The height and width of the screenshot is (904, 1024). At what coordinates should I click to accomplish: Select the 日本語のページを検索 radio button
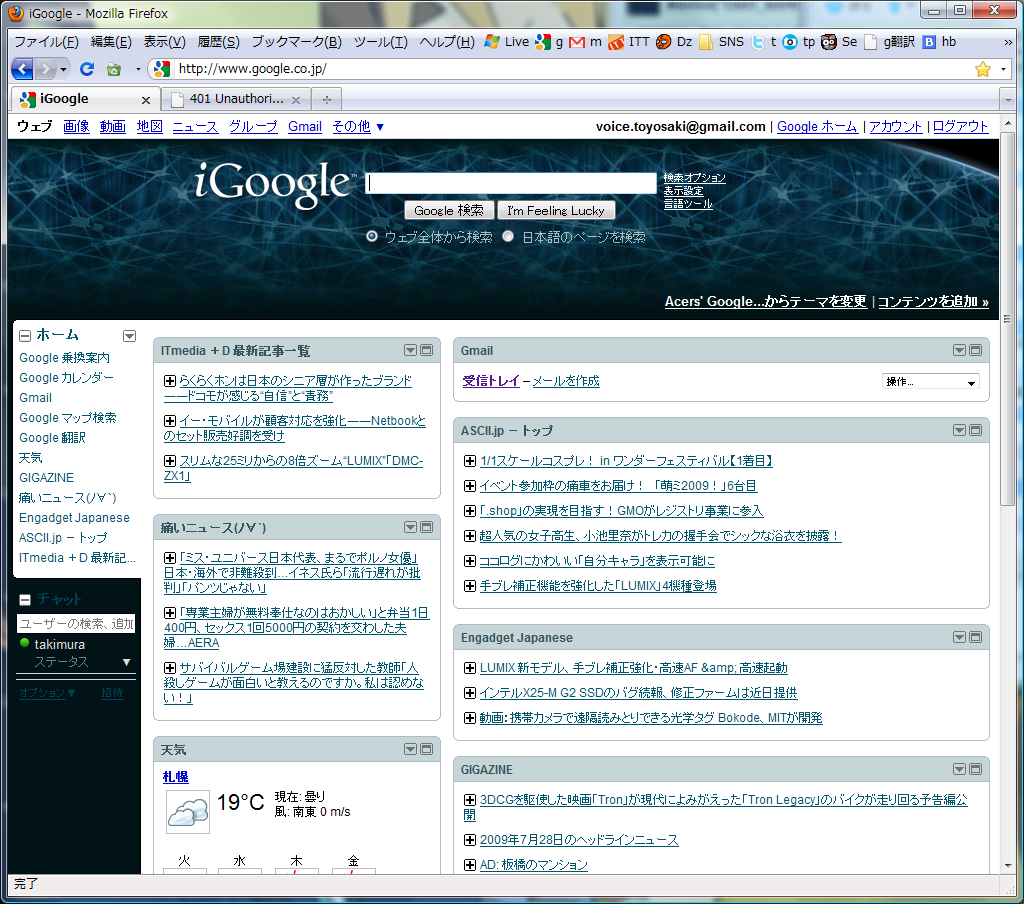(x=508, y=236)
